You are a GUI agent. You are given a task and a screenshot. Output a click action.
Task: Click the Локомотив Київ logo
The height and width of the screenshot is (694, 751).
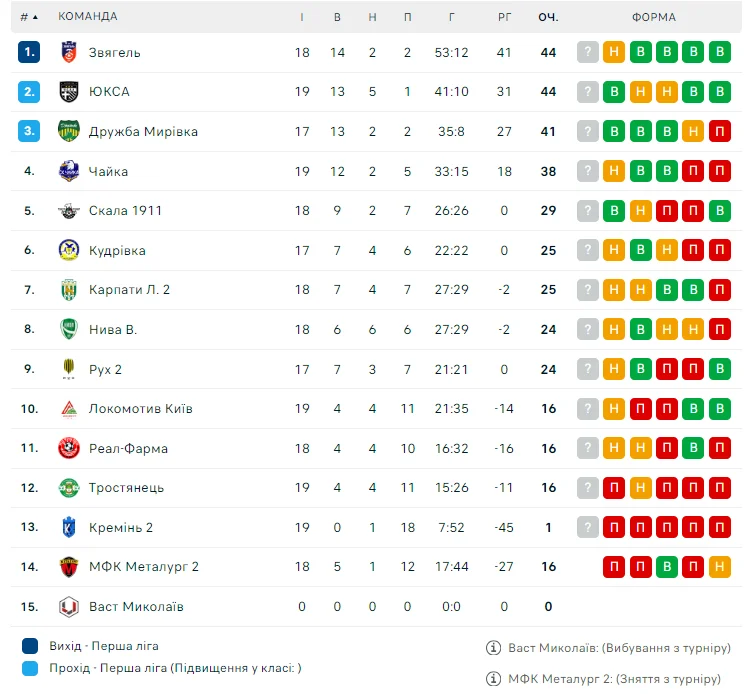[x=68, y=408]
